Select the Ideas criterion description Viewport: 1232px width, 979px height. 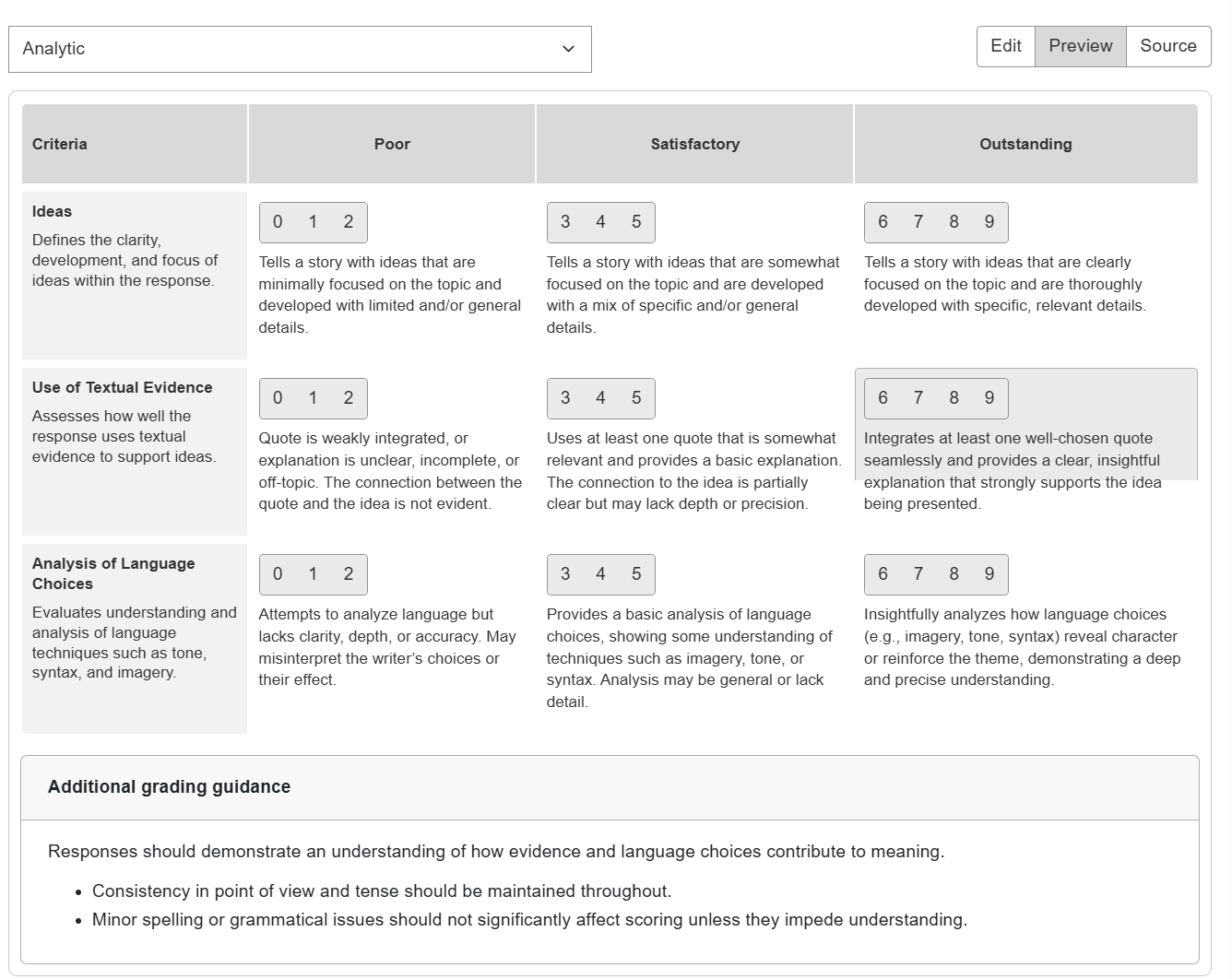click(124, 260)
